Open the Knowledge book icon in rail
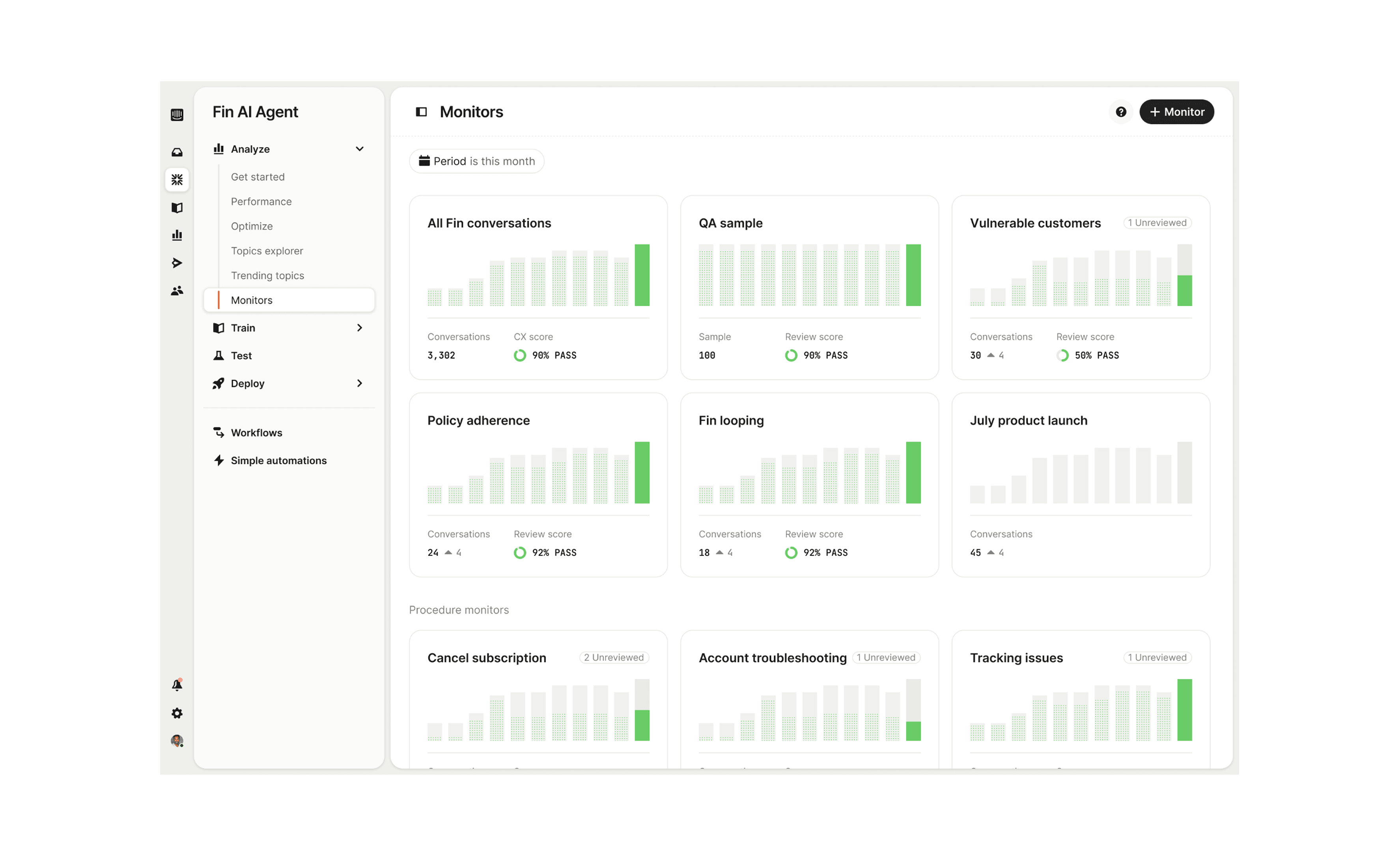The height and width of the screenshot is (856, 1400). click(177, 207)
